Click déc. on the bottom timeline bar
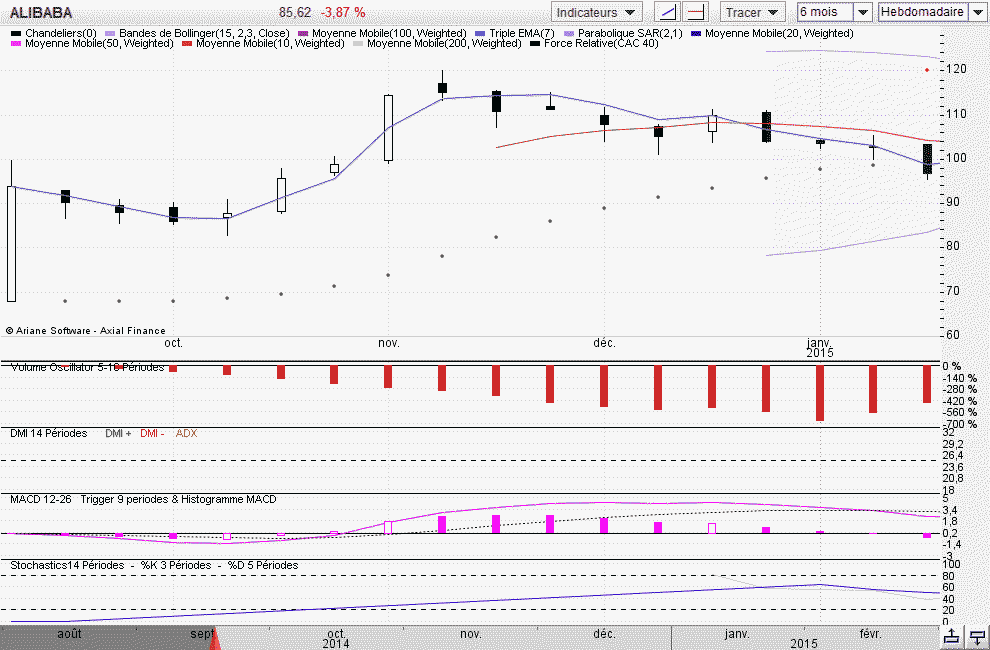This screenshot has height=650, width=990. [x=604, y=633]
